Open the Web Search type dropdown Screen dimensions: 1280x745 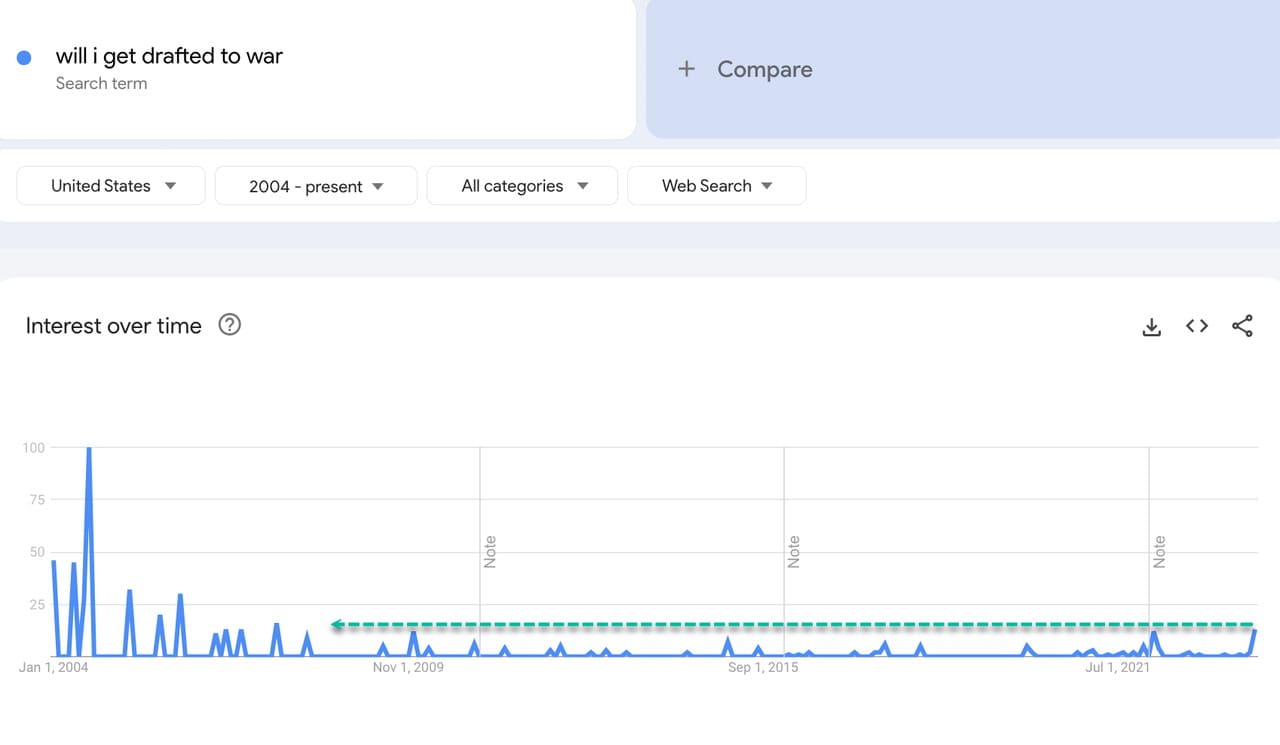(716, 186)
